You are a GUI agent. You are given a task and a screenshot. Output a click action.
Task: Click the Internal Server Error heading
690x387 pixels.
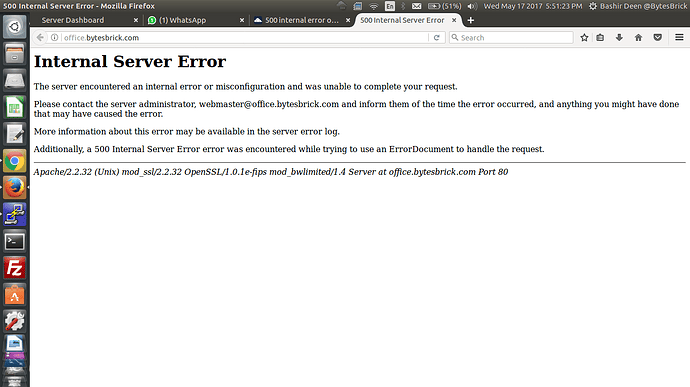(x=130, y=62)
